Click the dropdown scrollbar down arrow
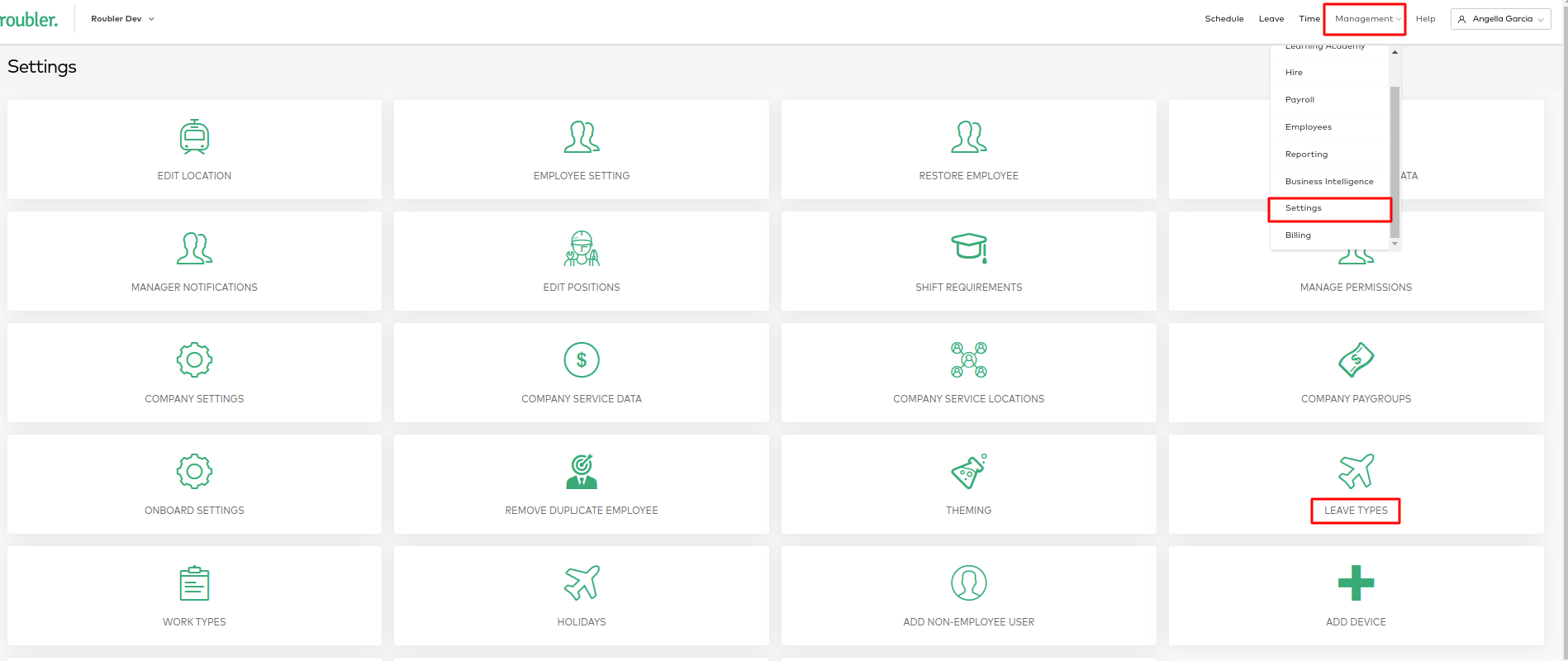 pos(1395,244)
